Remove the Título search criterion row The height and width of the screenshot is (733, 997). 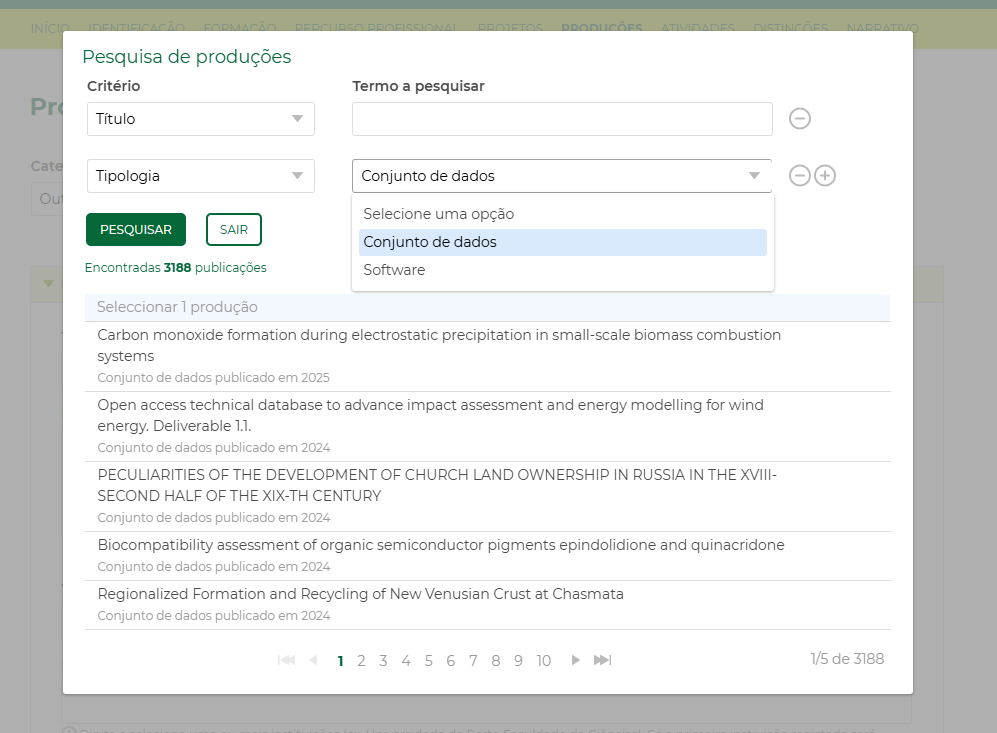pos(799,118)
